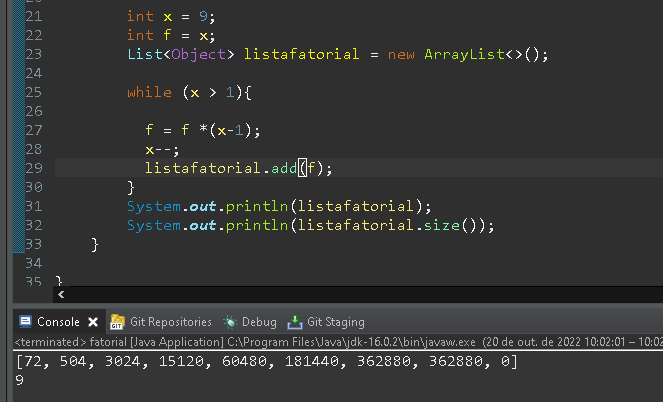Click line number 21 in the gutter
The height and width of the screenshot is (402, 663).
(34, 16)
